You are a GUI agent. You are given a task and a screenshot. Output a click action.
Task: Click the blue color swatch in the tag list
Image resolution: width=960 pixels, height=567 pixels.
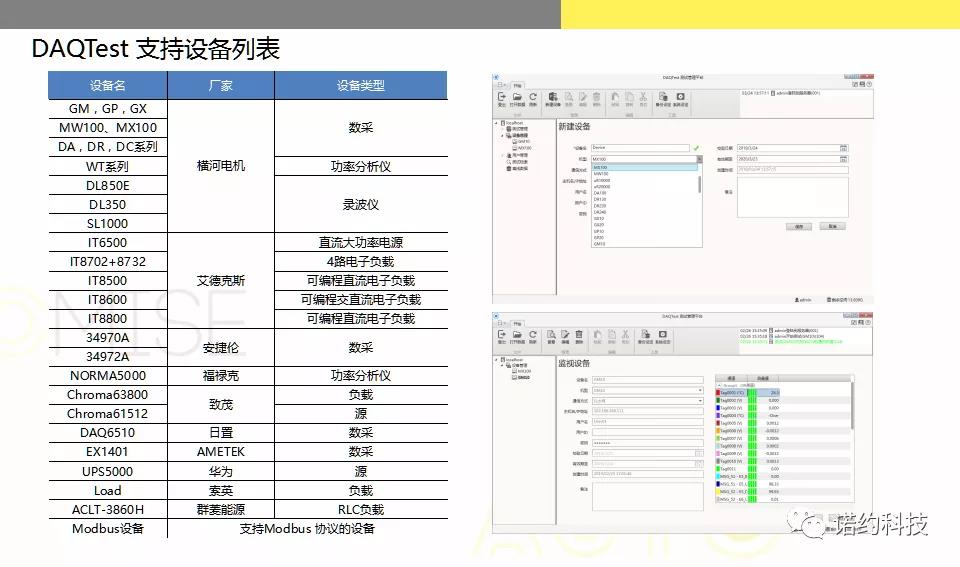click(x=718, y=408)
